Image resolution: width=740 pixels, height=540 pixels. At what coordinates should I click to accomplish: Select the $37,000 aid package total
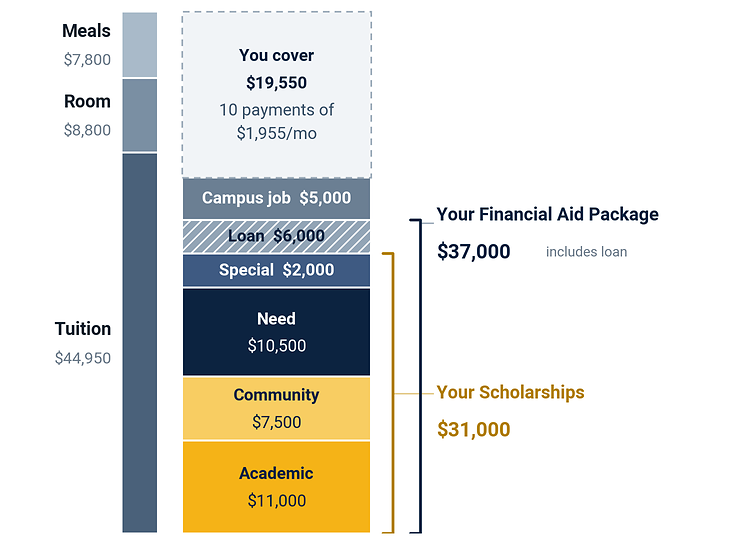click(x=473, y=251)
